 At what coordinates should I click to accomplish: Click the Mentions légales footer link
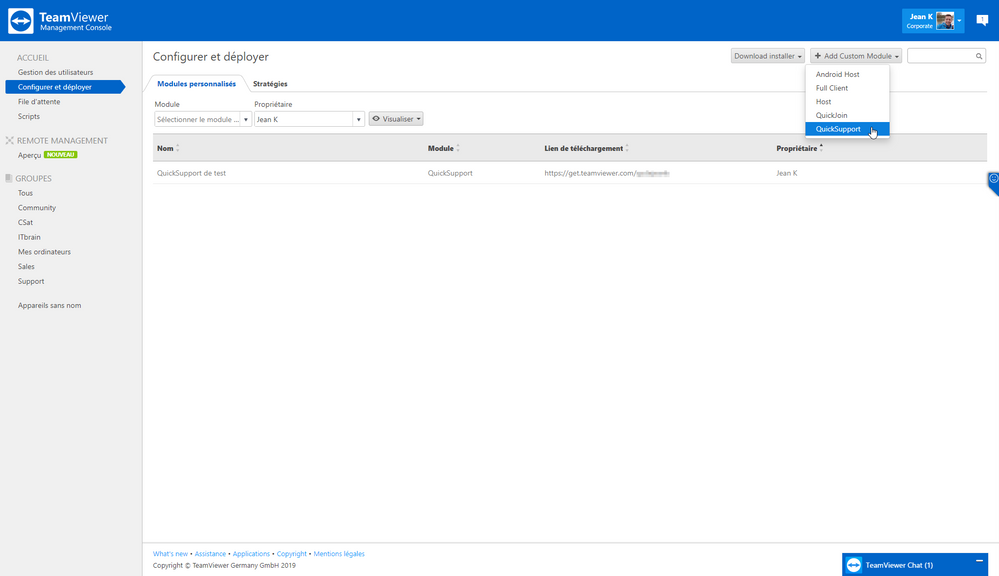coord(339,554)
